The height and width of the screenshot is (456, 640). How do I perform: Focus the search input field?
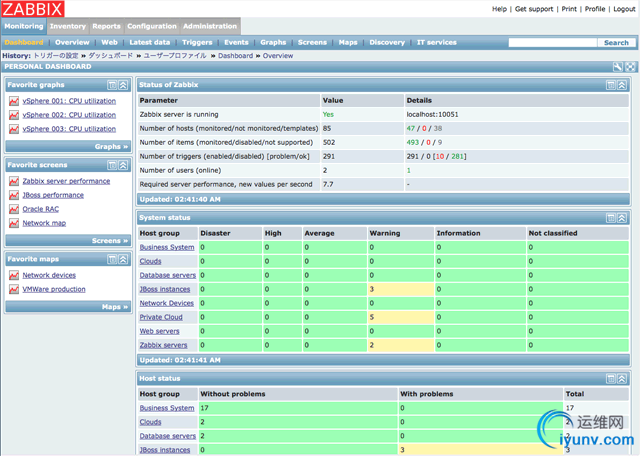(553, 43)
